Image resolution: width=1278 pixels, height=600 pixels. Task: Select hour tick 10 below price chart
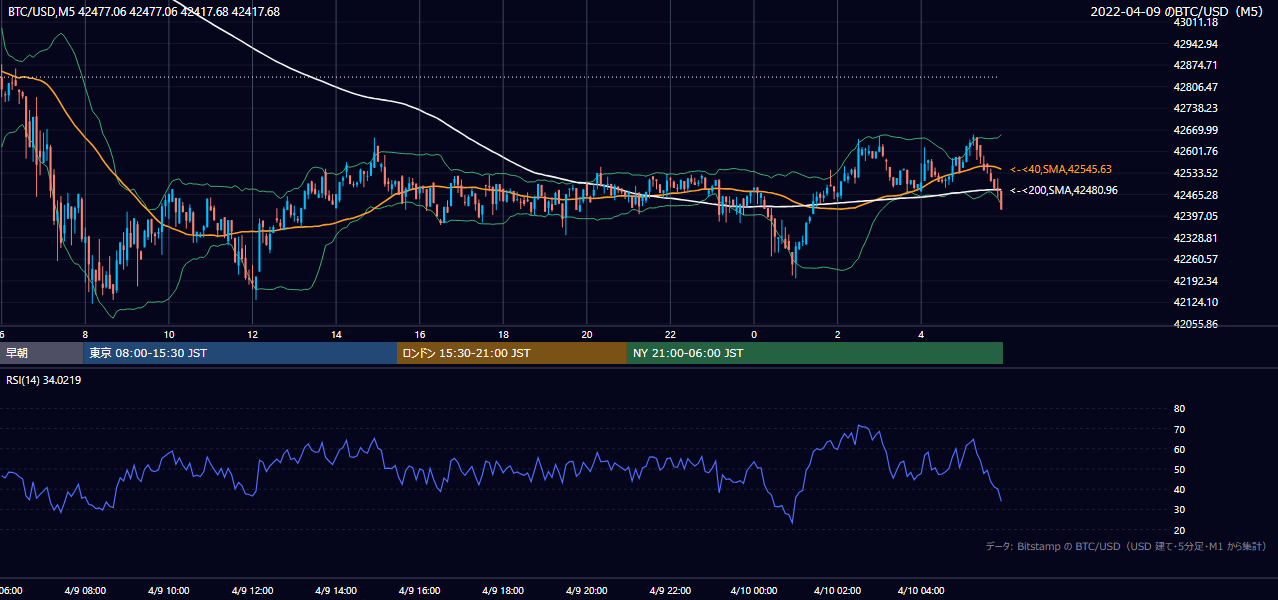click(169, 335)
